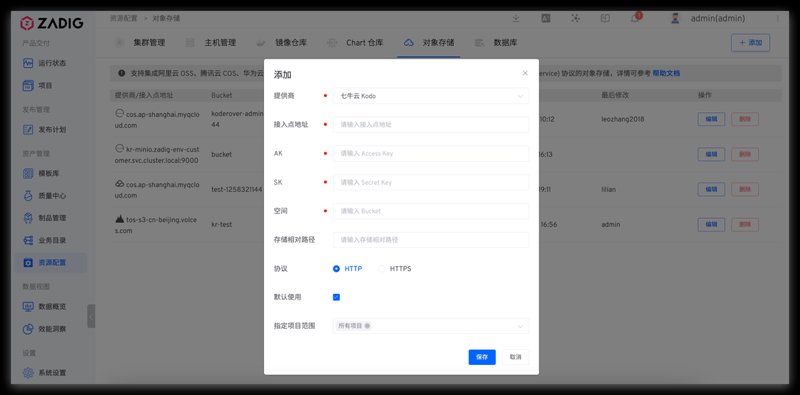Click the + 添加 button at top right
800x395 pixels.
tap(751, 43)
